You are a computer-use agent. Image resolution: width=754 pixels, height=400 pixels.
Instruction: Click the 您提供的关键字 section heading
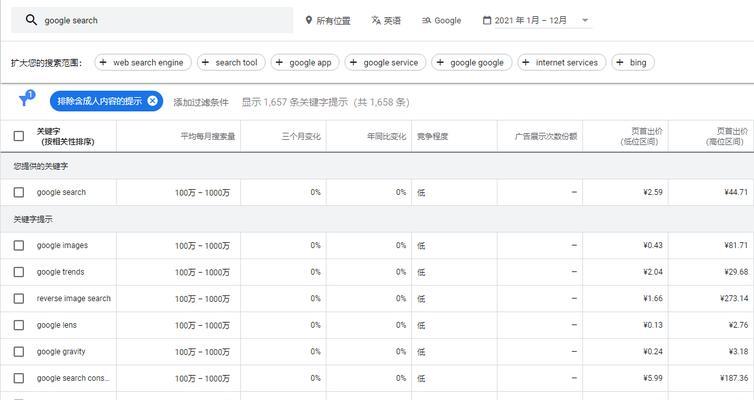pos(41,166)
